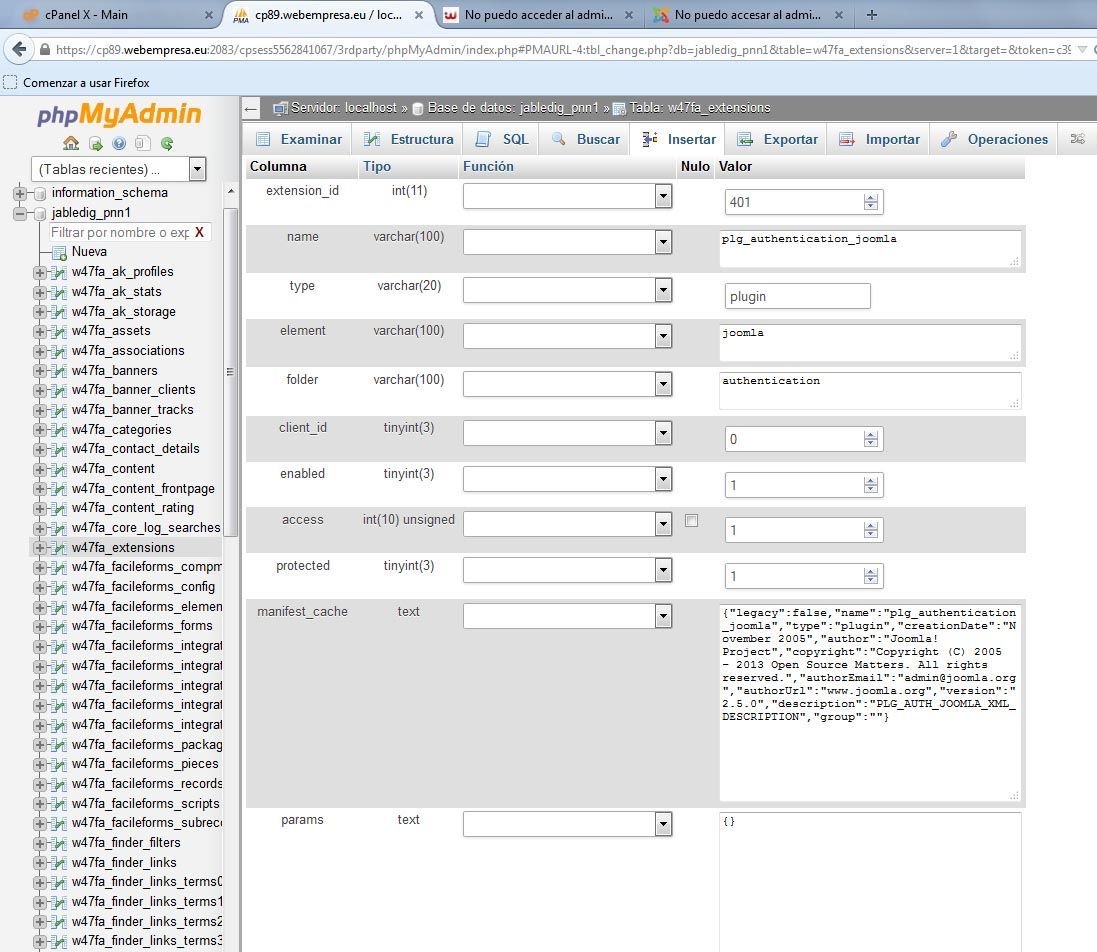Open the function dropdown for the type column
Image resolution: width=1097 pixels, height=952 pixels.
point(567,290)
